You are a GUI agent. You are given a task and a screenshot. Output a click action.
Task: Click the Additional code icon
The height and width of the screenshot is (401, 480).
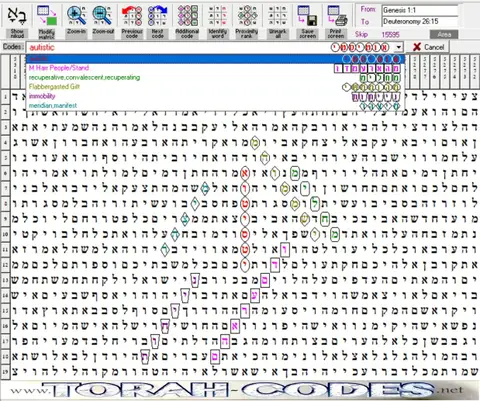tap(187, 16)
